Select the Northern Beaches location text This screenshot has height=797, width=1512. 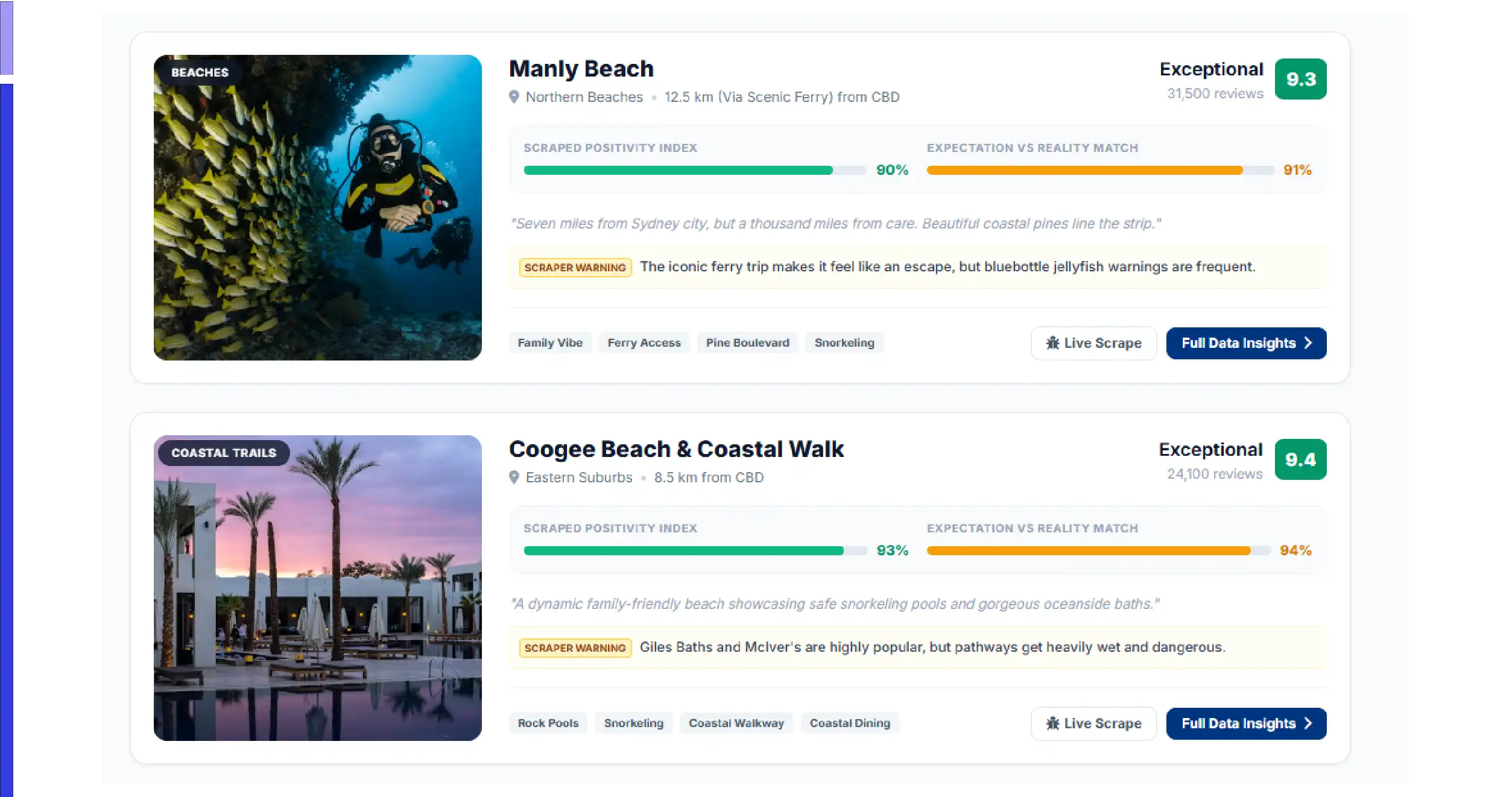tap(584, 97)
